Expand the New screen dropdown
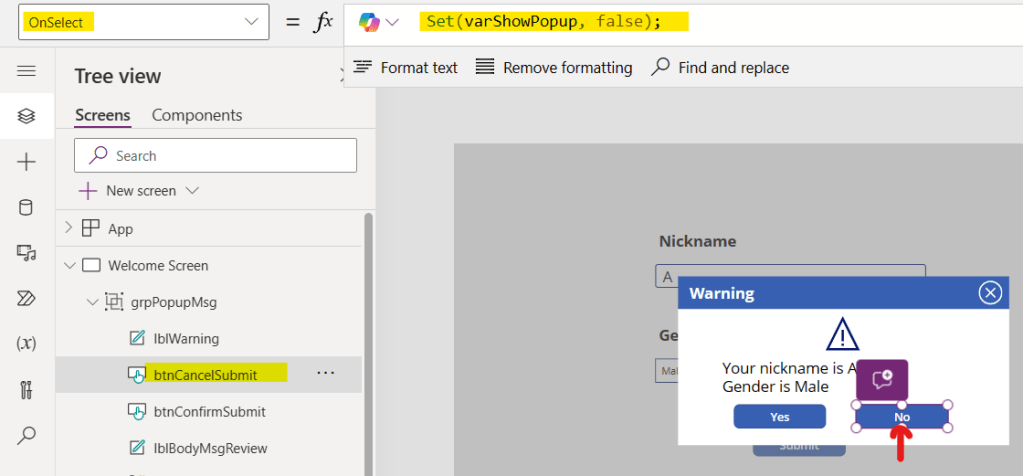The image size is (1023, 476). 192,191
